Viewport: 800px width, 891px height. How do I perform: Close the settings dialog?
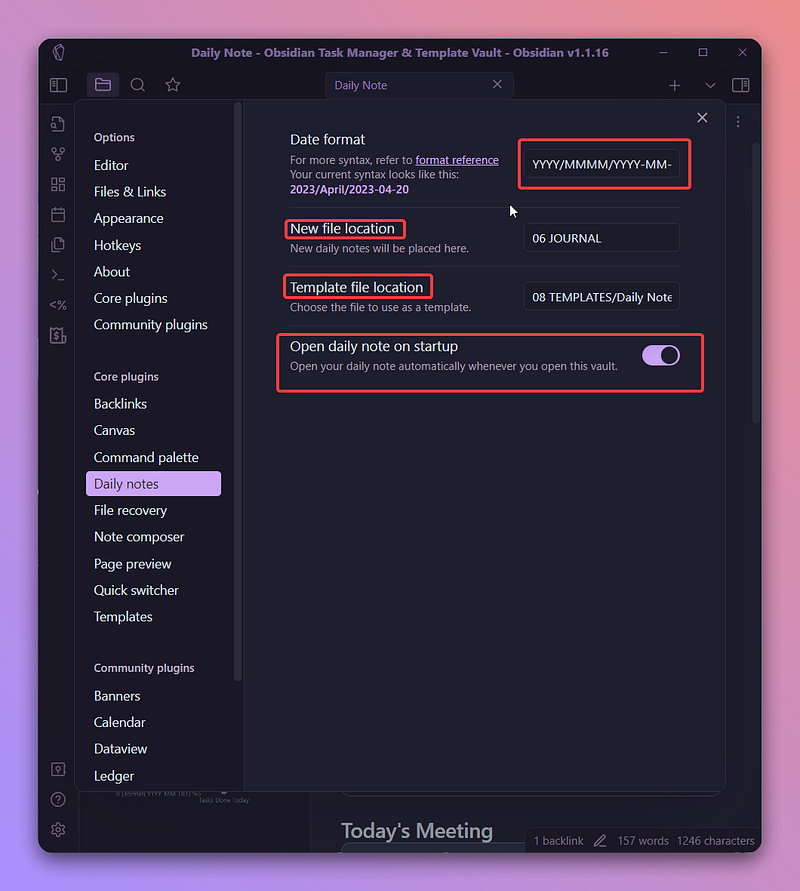[702, 118]
